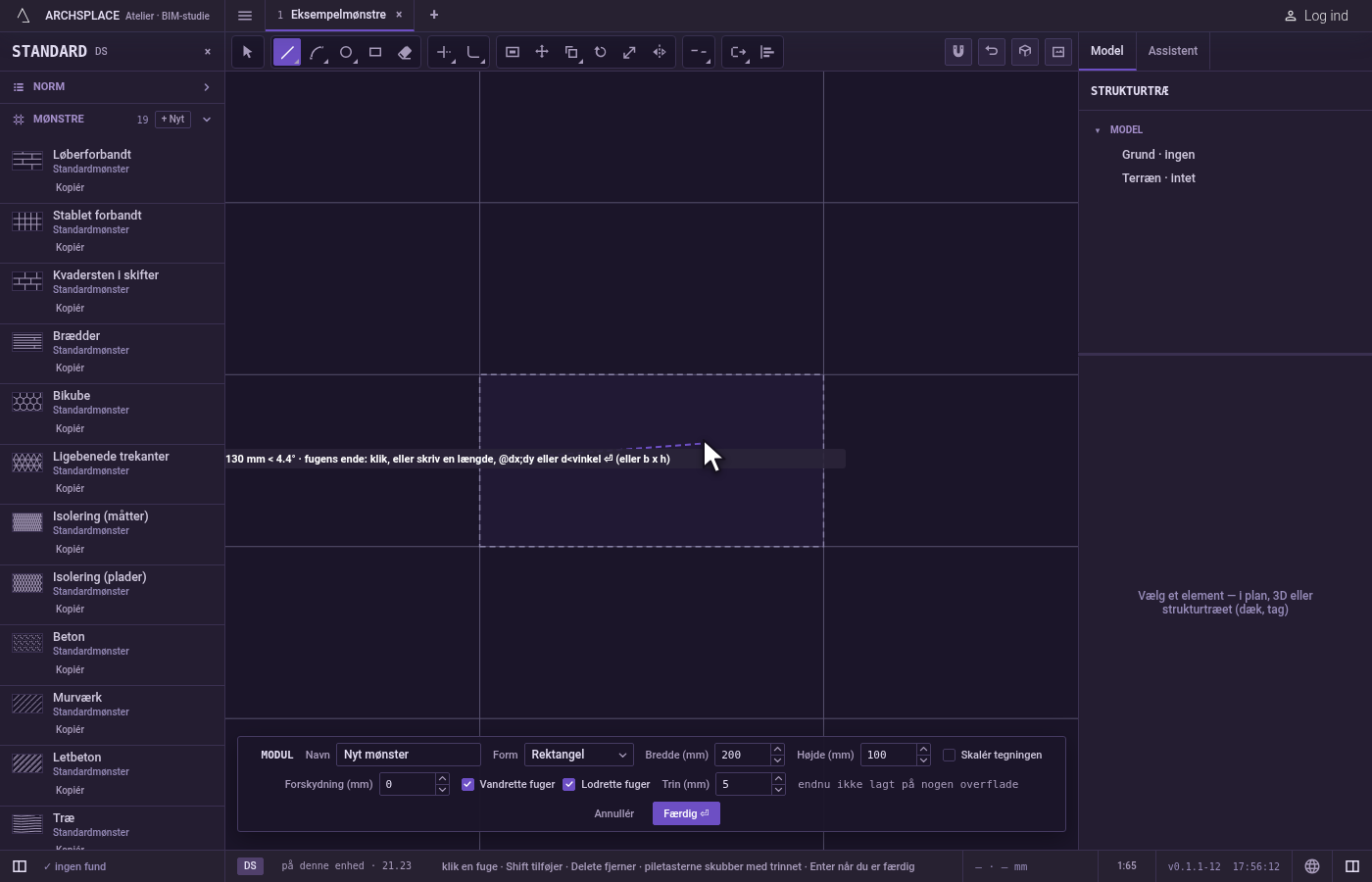Toggle the Lodrette fuger checkbox
Screen dimensions: 1372x882
click(569, 784)
